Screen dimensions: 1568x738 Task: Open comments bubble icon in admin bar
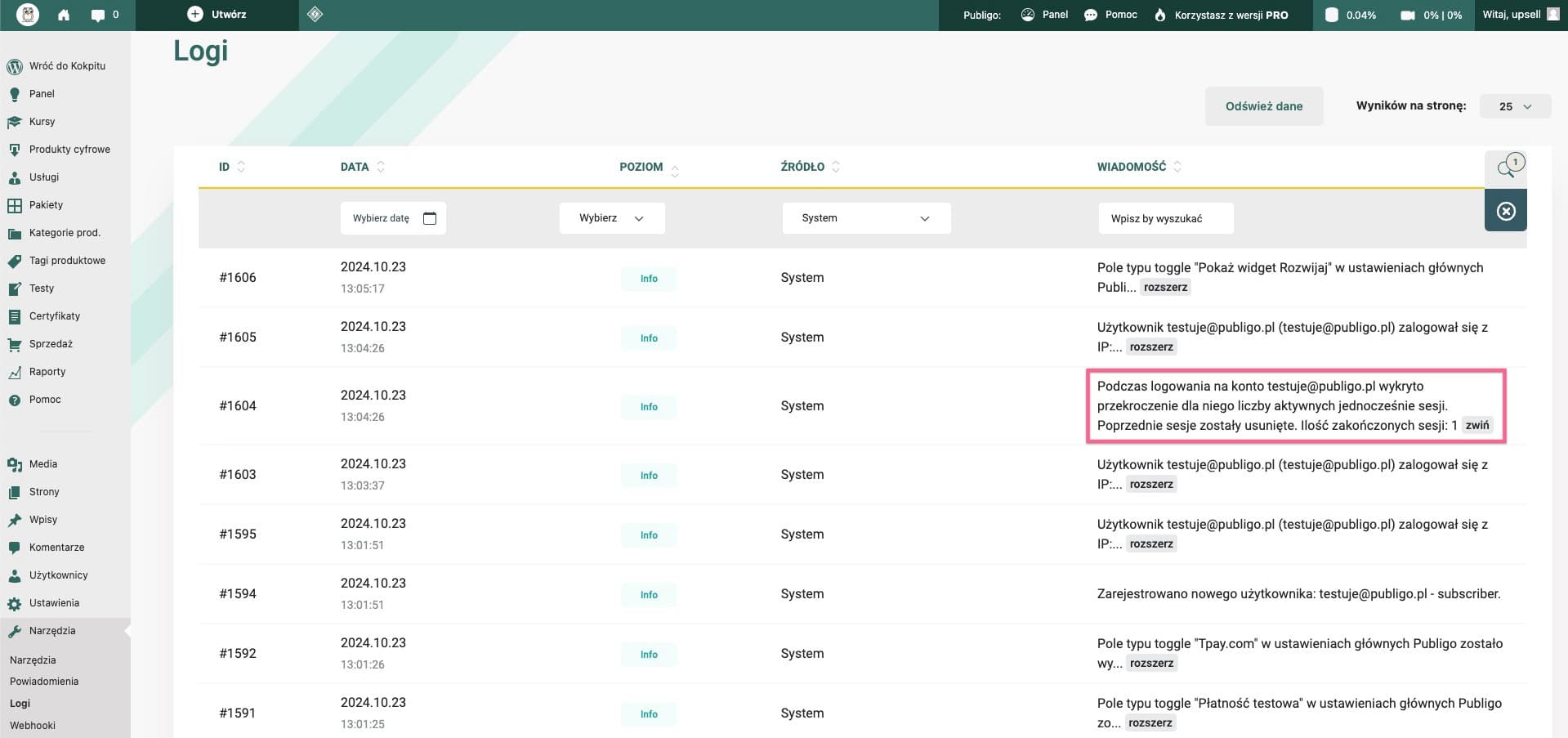pyautogui.click(x=98, y=15)
